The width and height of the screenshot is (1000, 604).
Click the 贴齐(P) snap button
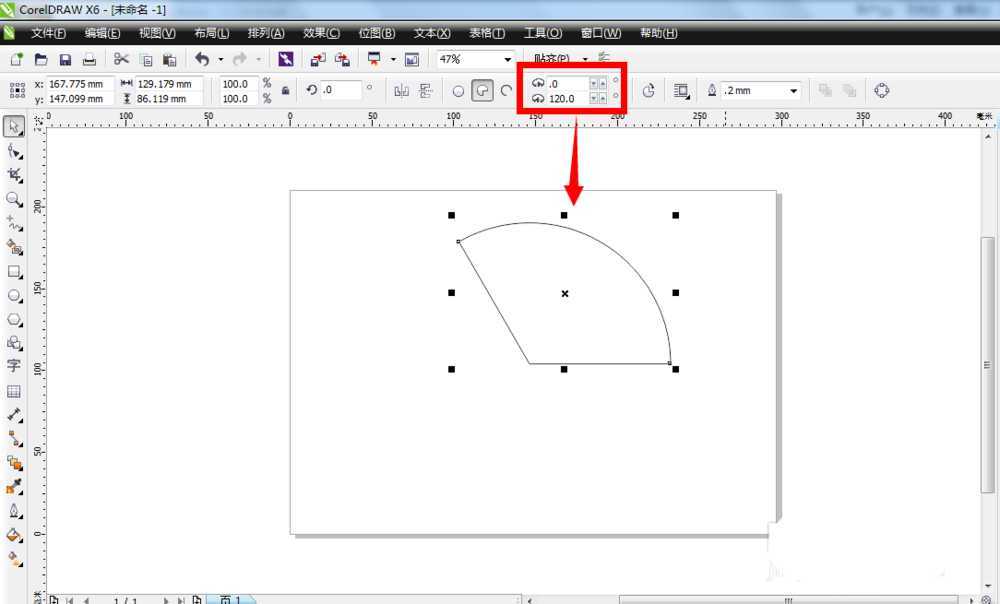click(x=552, y=60)
